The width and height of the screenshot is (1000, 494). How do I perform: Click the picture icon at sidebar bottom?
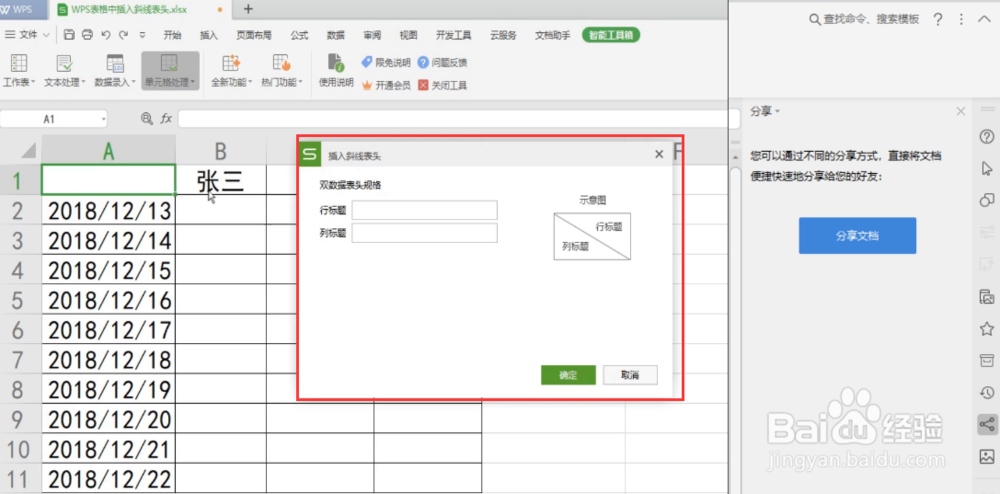[x=987, y=456]
